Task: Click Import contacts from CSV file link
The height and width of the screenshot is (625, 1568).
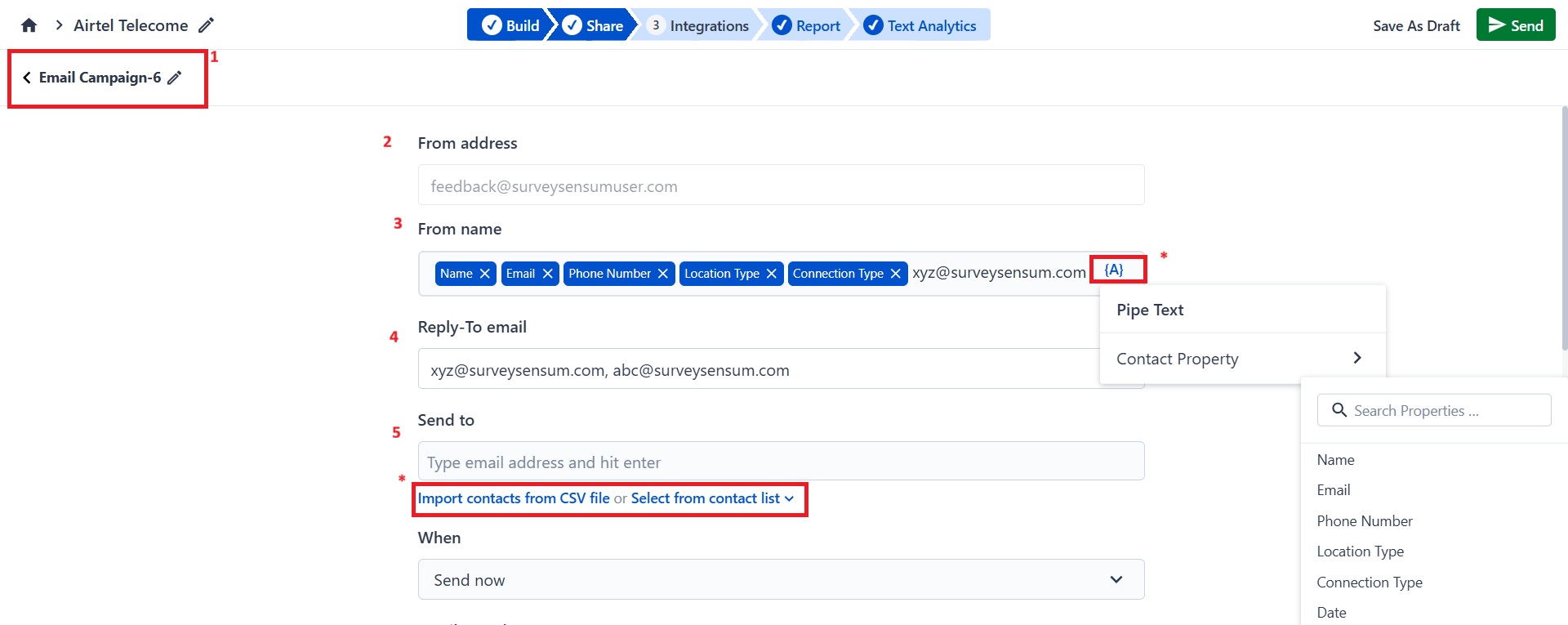Action: [x=514, y=498]
